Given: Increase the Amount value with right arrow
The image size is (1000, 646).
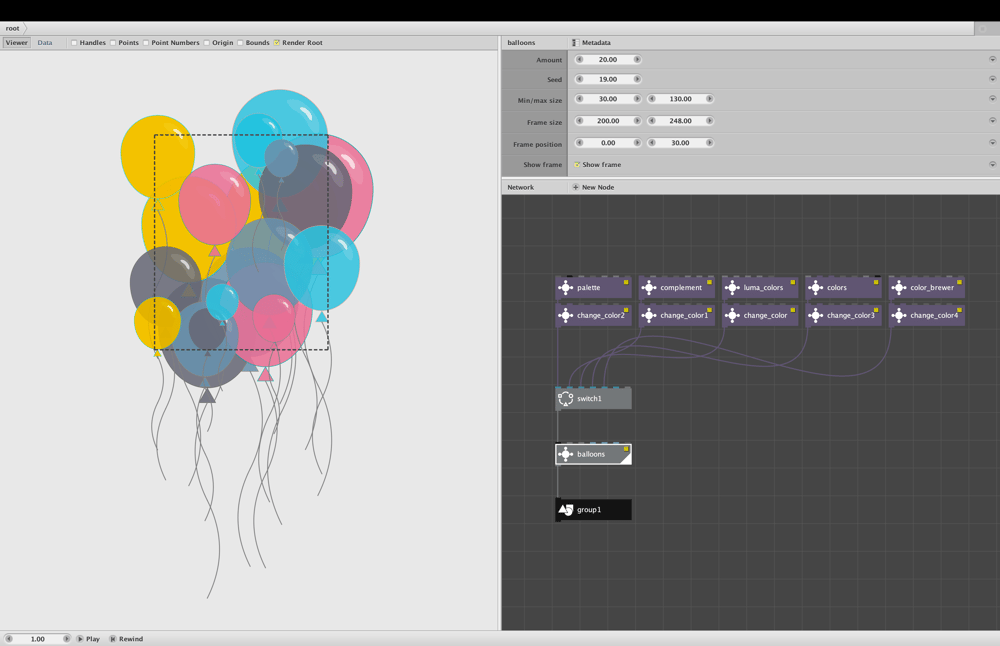Looking at the screenshot, I should (x=636, y=59).
